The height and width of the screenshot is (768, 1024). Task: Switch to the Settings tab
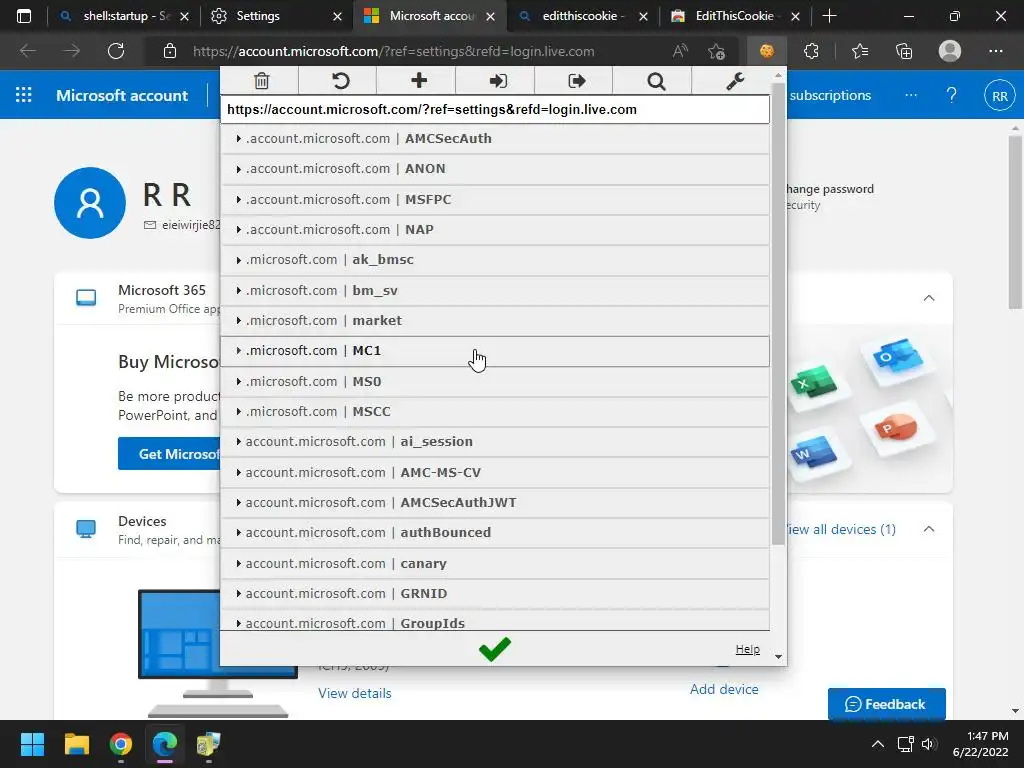274,16
